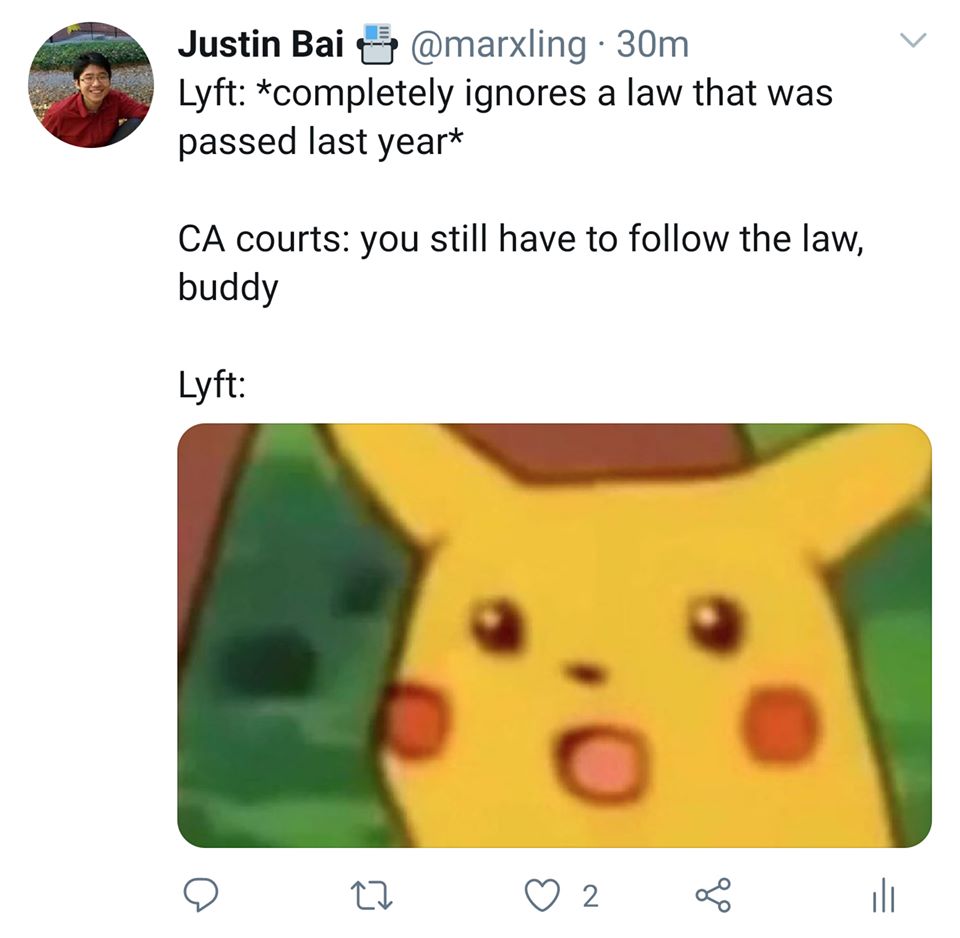Click the standalone "Lyft:" line above the image

coord(212,386)
